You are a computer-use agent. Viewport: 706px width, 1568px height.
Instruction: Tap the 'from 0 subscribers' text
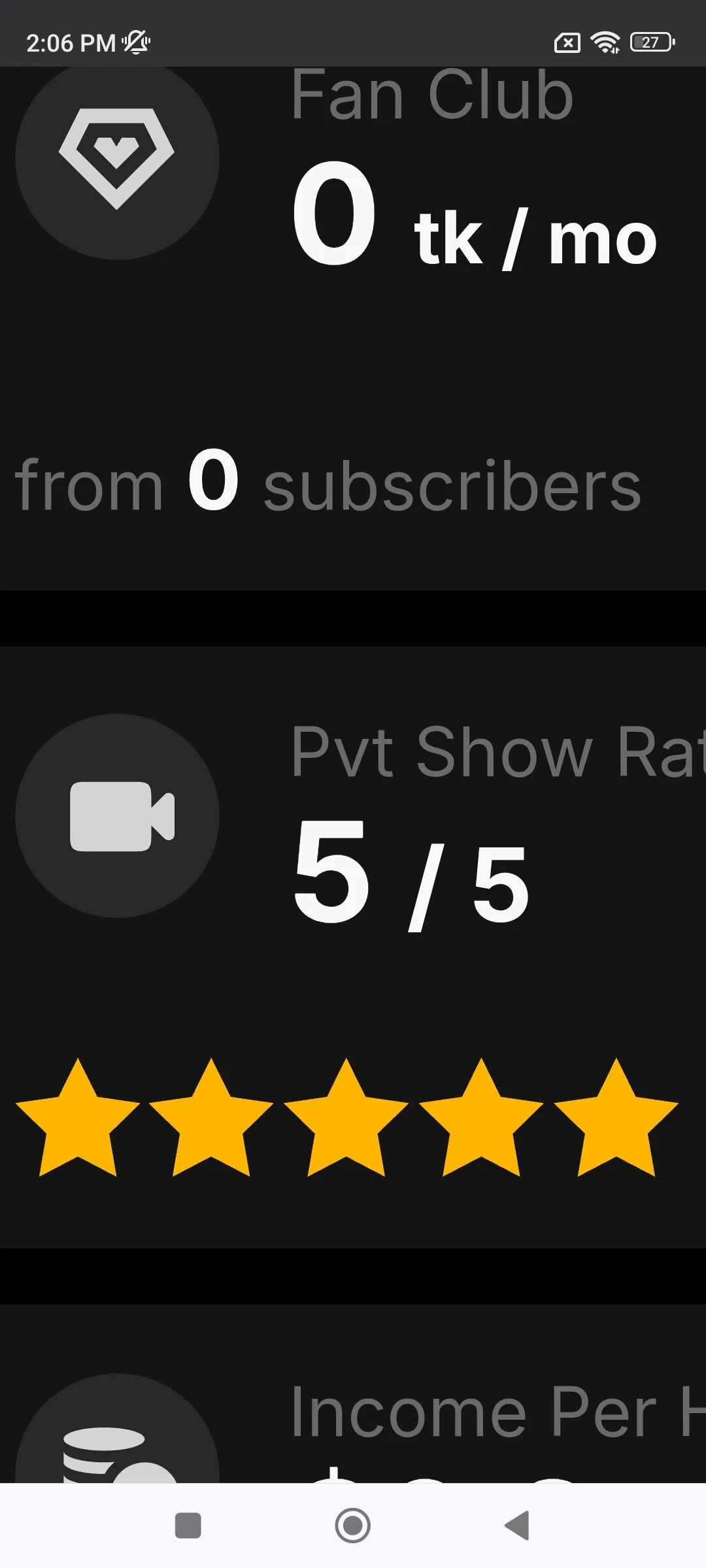click(328, 482)
